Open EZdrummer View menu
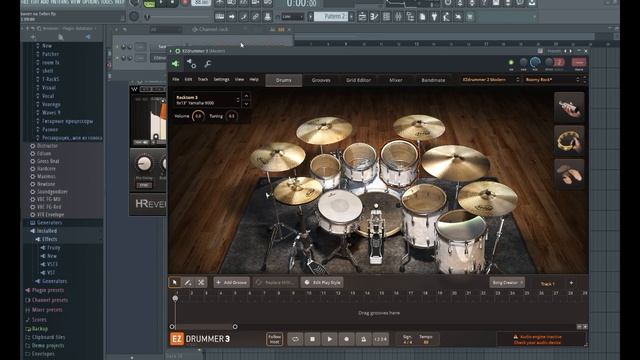Screen dimensions: 640x360 tap(239, 79)
